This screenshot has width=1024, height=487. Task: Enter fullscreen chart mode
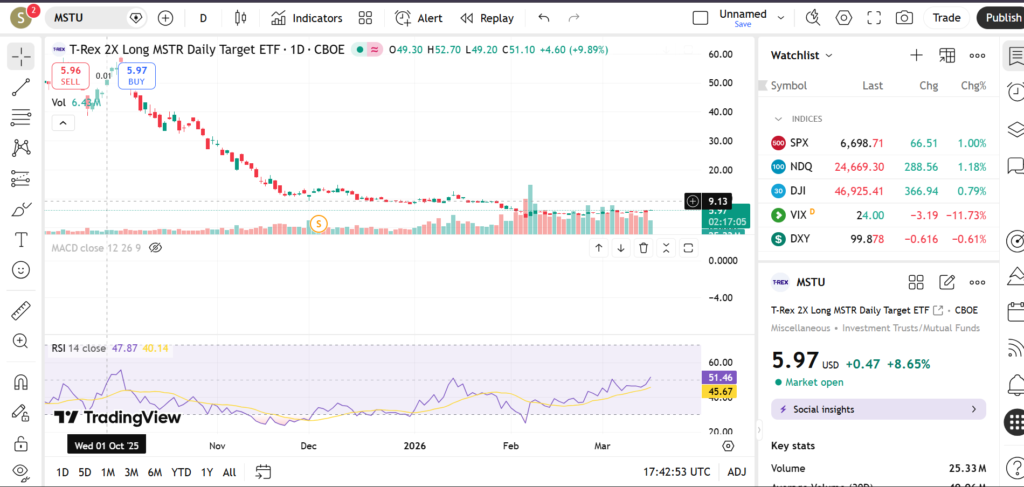click(874, 18)
